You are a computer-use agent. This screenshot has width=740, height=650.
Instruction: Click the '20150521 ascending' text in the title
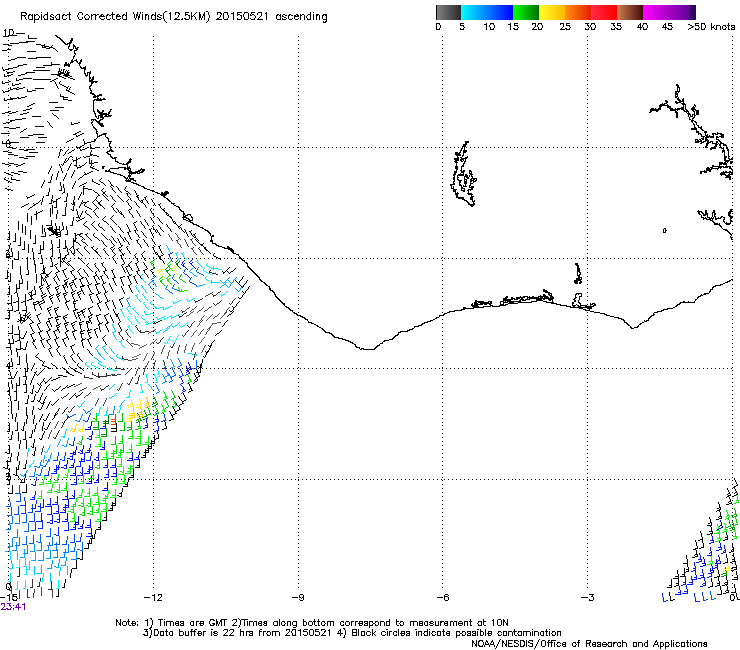point(271,17)
